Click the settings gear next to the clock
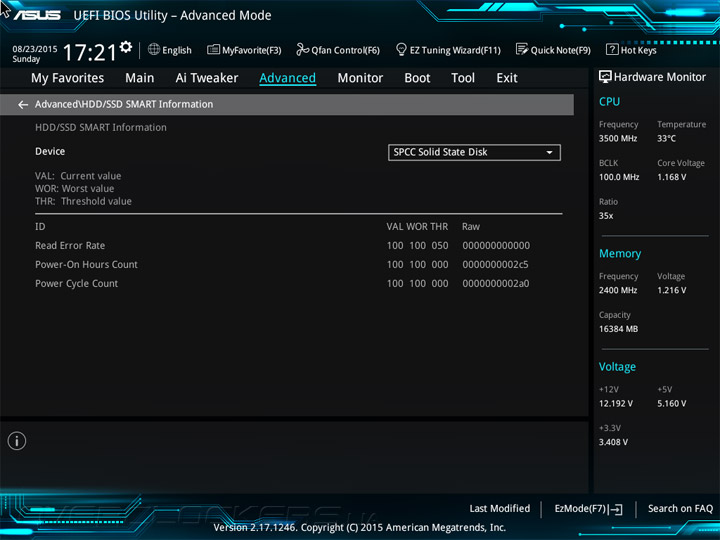The height and width of the screenshot is (540, 720). 126,47
